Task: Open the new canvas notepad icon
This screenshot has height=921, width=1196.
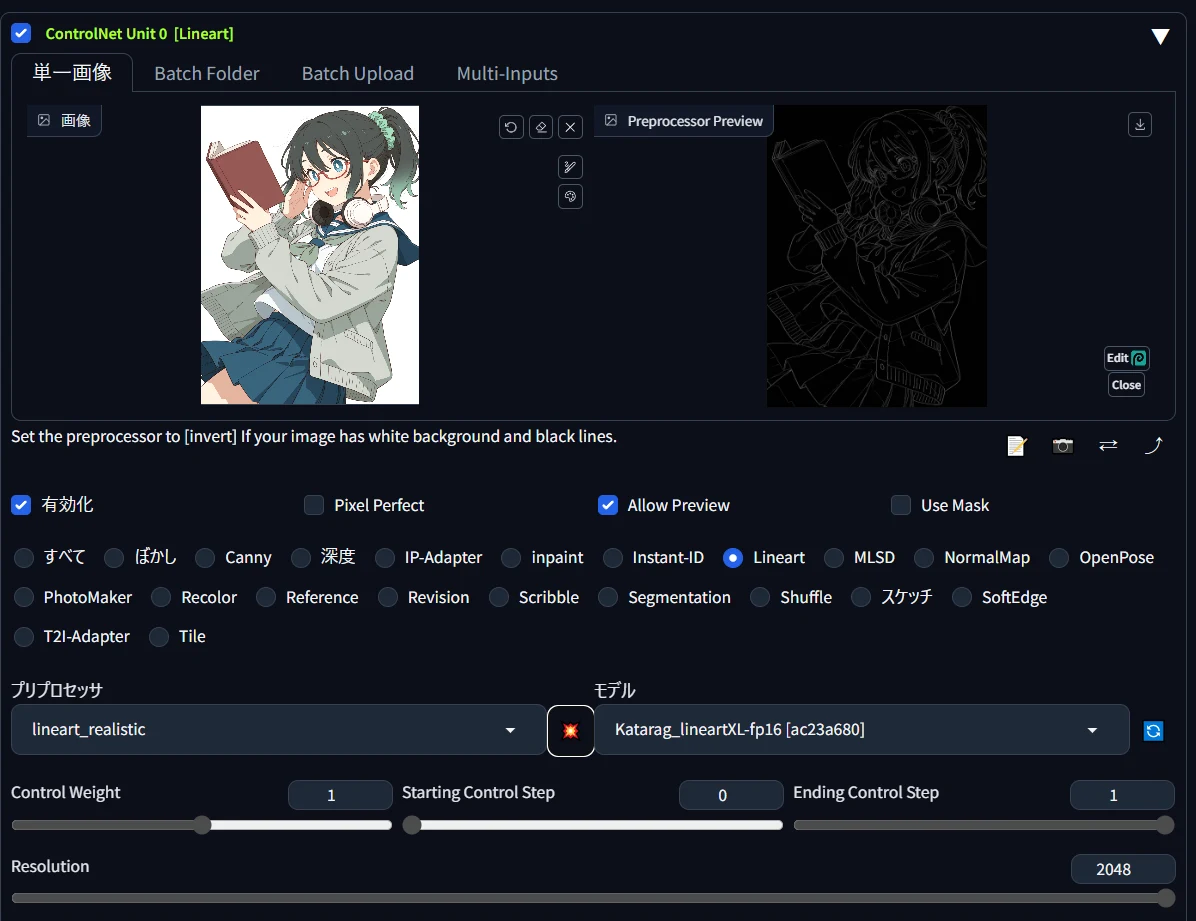Action: pyautogui.click(x=1017, y=446)
